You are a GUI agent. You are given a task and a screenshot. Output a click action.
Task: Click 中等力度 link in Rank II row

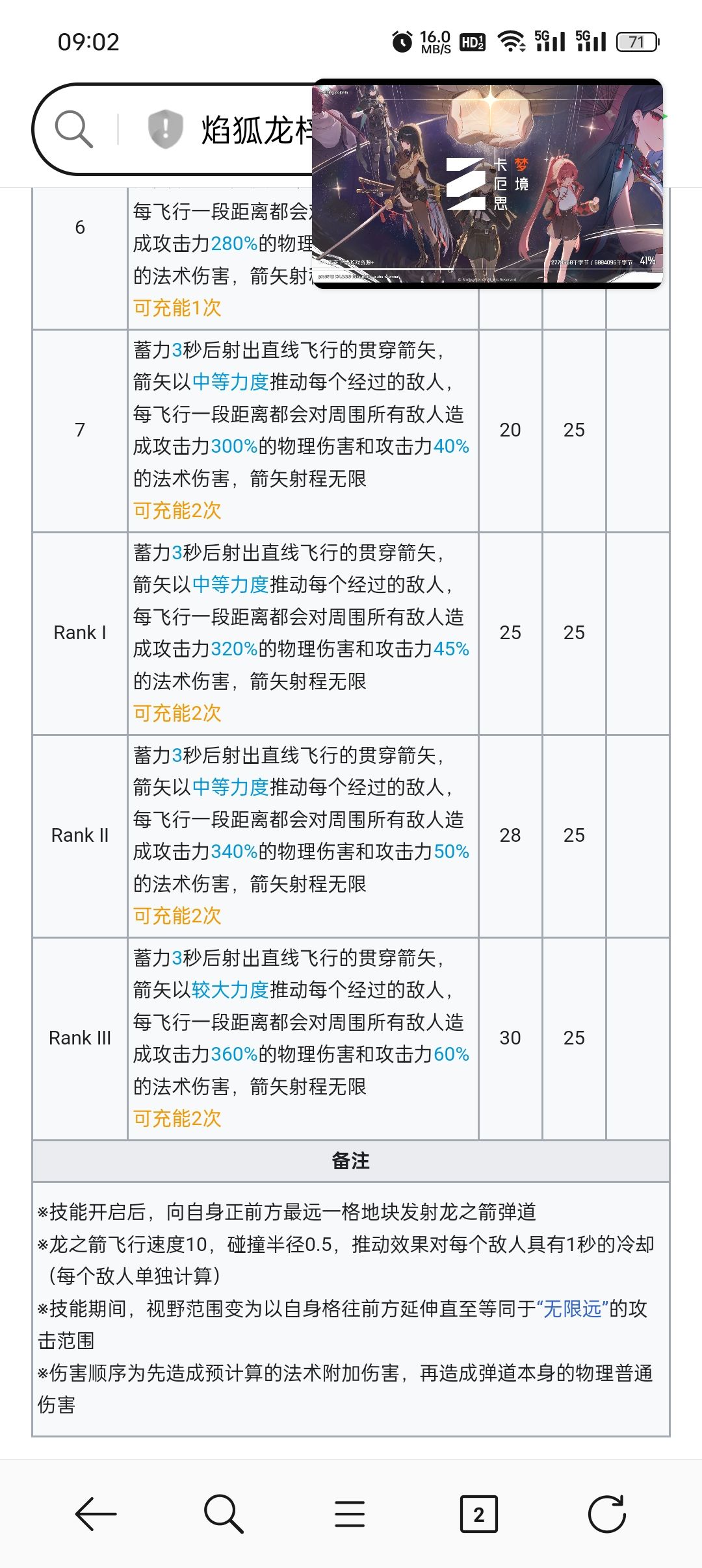point(230,787)
